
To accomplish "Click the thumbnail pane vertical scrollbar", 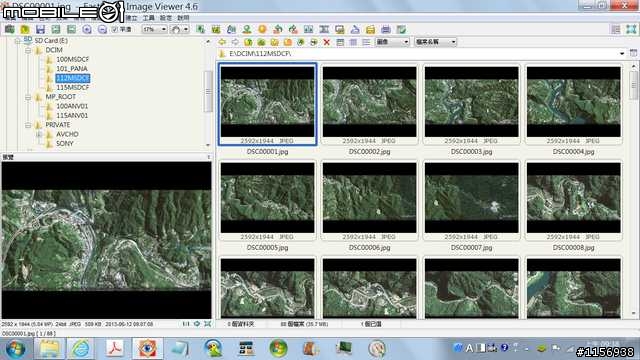I will point(633,85).
